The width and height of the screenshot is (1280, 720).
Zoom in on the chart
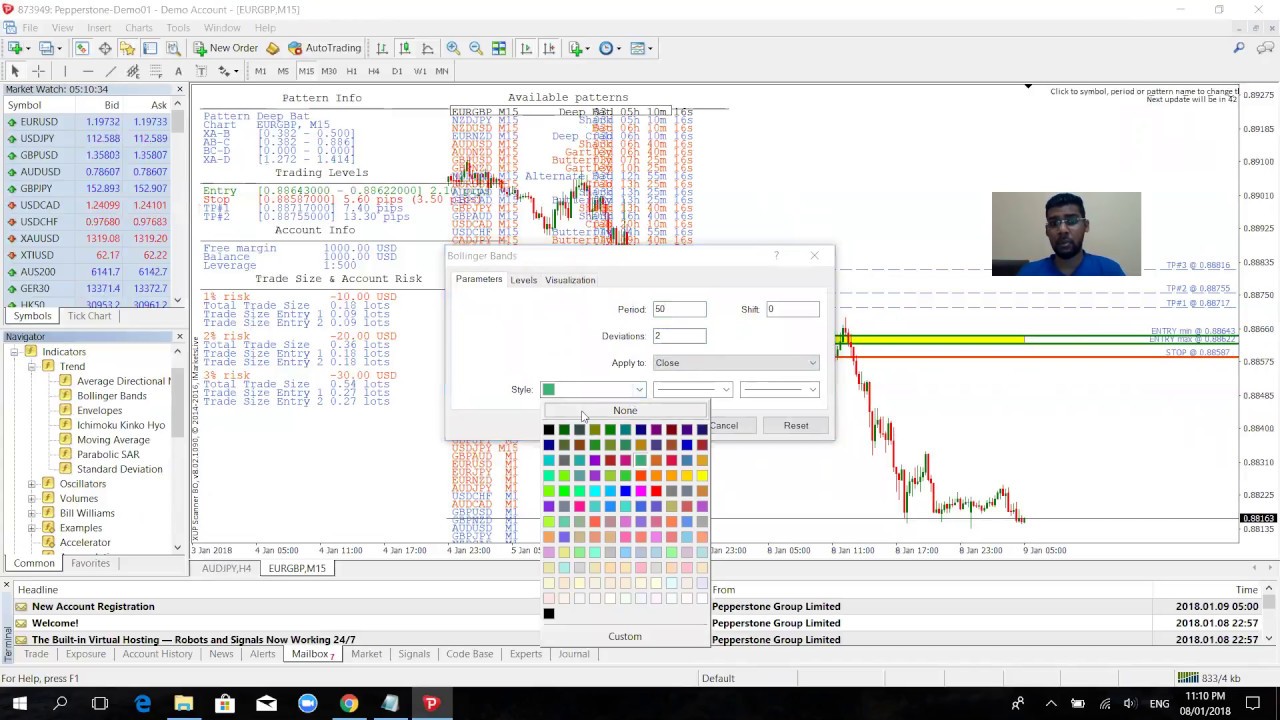[453, 48]
